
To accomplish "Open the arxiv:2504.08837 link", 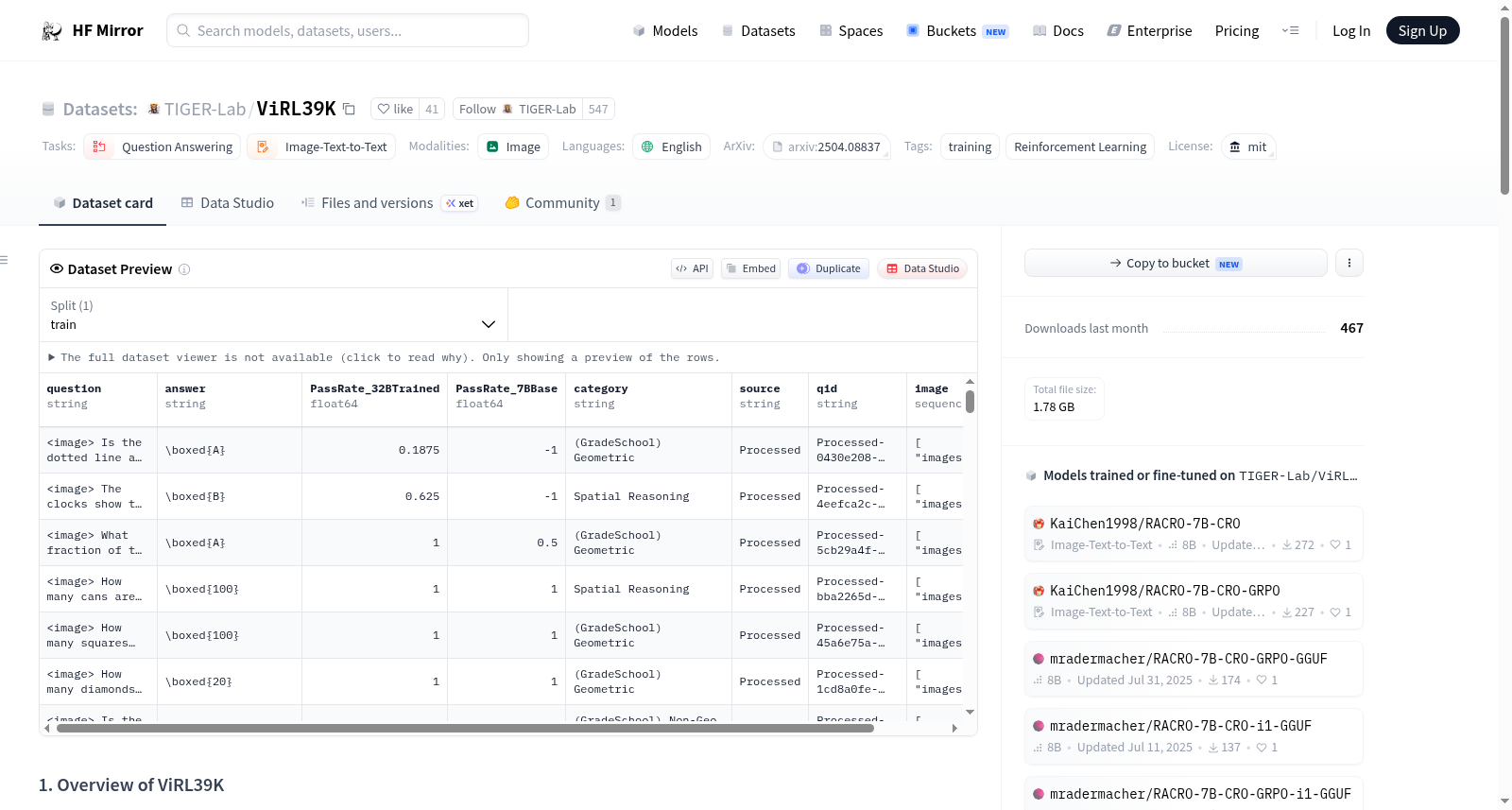I will [x=827, y=146].
